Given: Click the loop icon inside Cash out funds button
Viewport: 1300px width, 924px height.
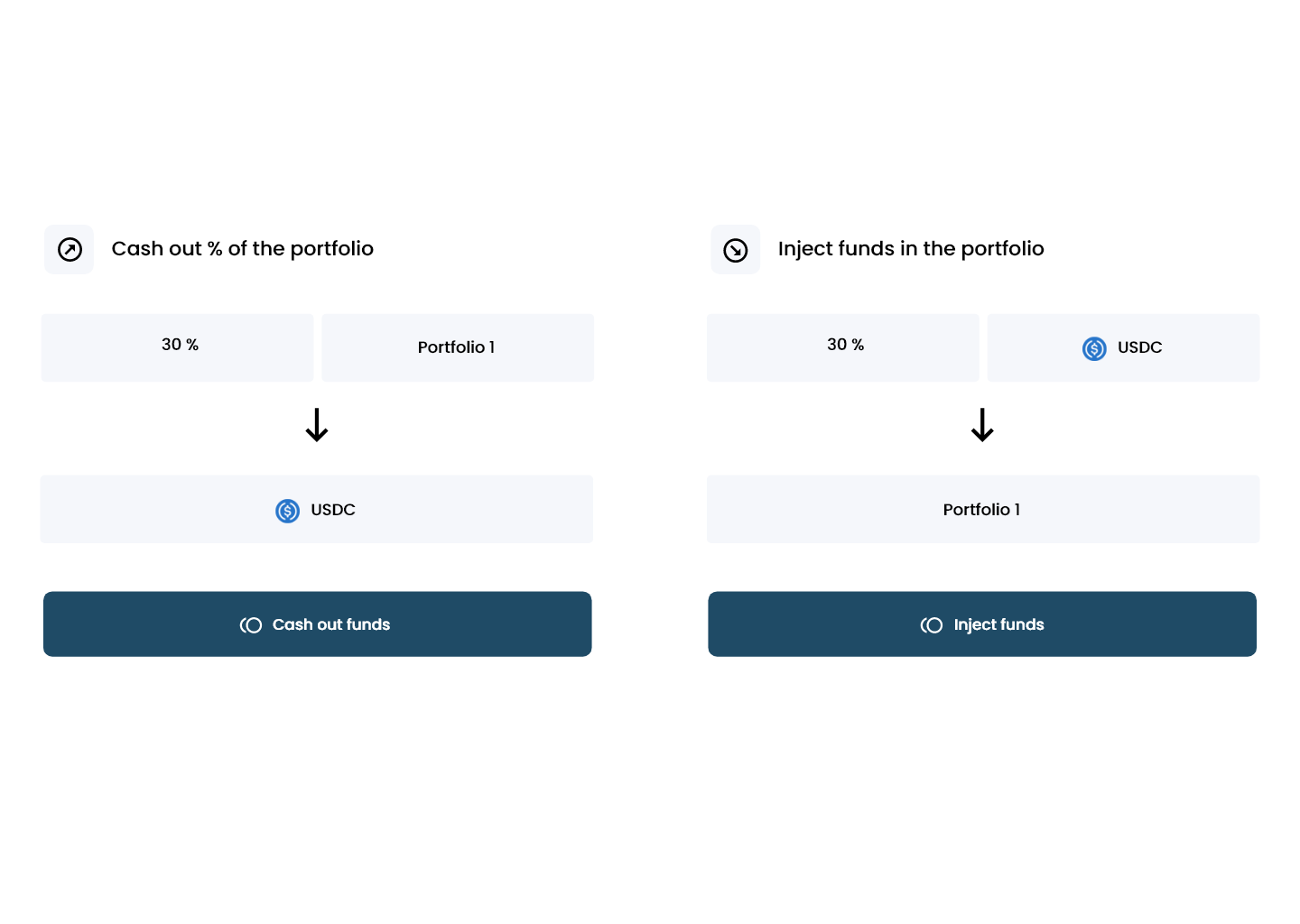Looking at the screenshot, I should click(x=250, y=624).
